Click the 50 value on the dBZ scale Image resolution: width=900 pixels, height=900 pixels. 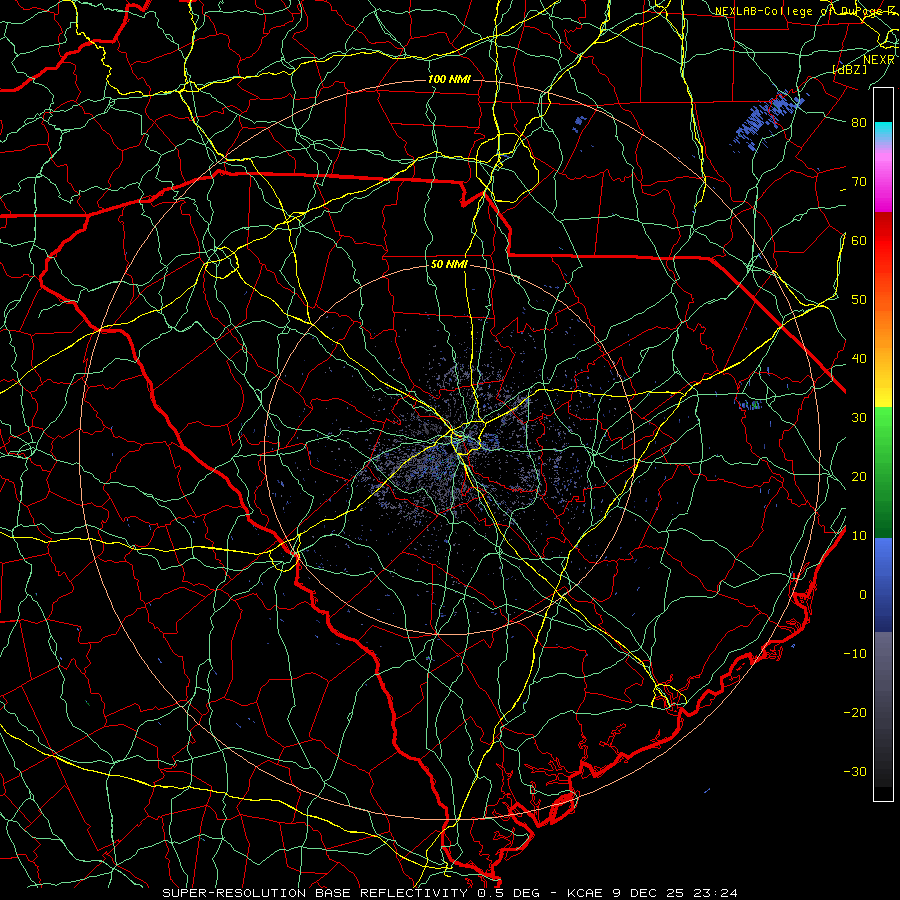point(859,300)
